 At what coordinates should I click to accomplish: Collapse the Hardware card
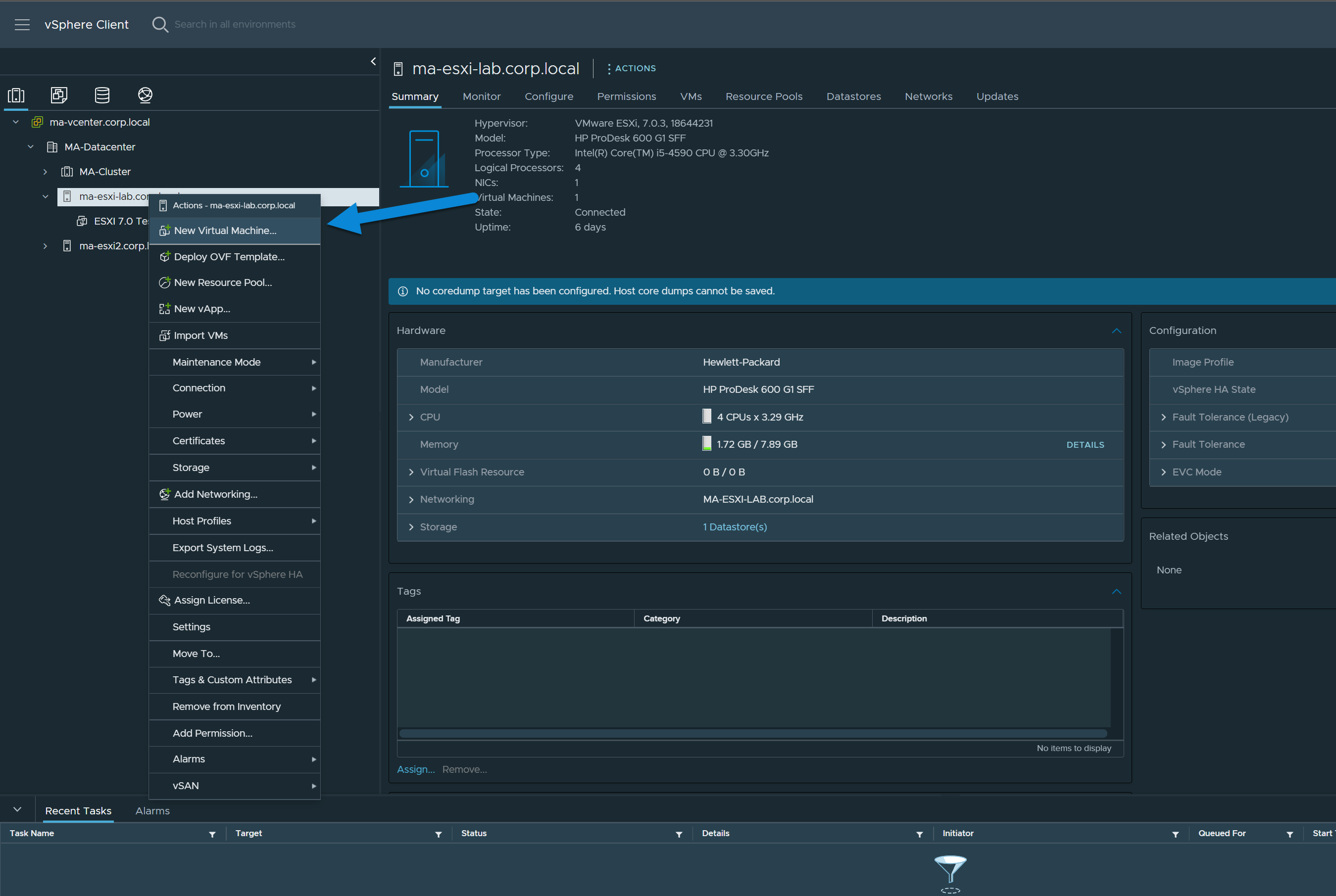click(1117, 331)
